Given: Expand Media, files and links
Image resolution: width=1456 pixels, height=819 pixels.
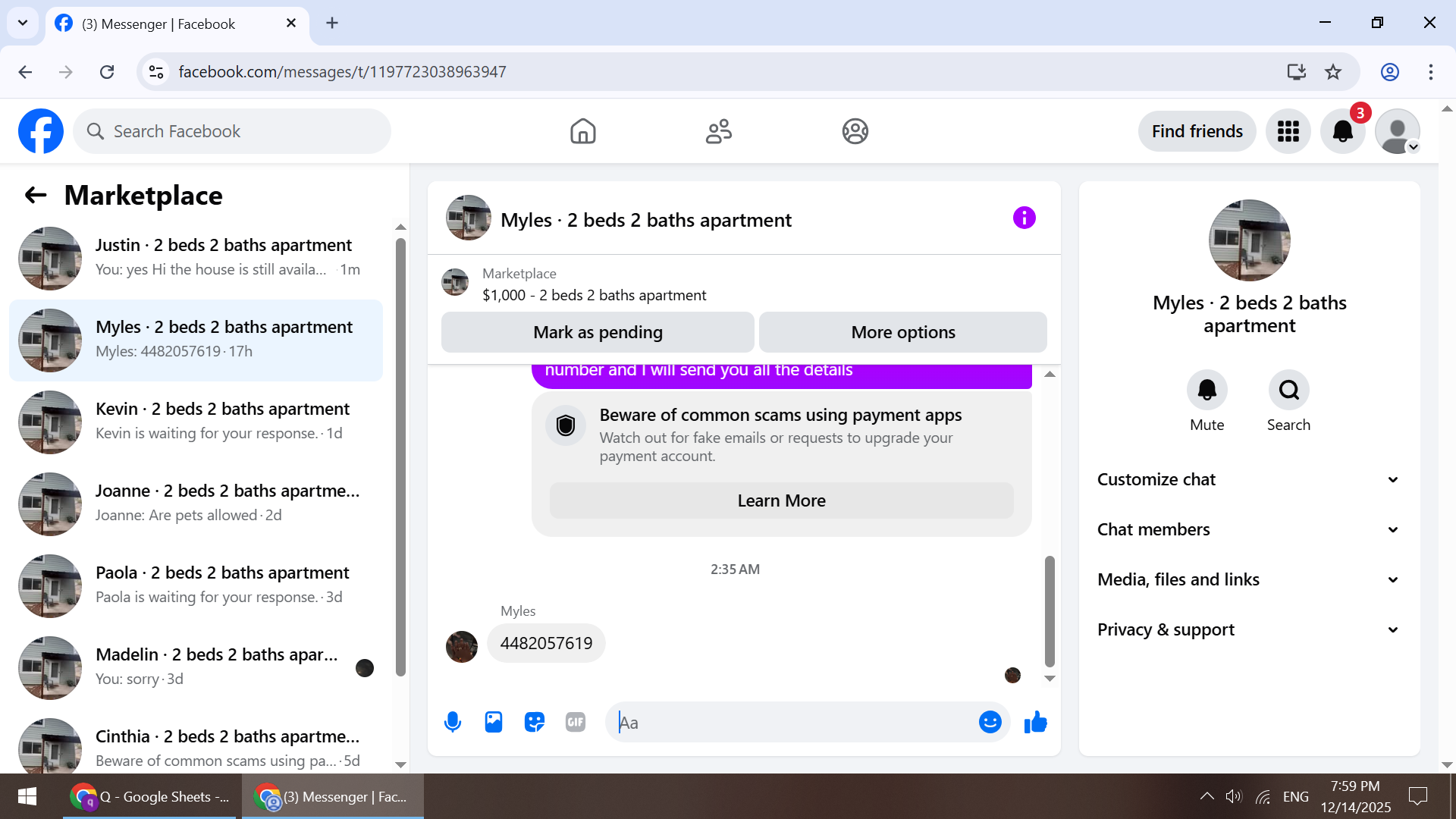Looking at the screenshot, I should pyautogui.click(x=1248, y=579).
